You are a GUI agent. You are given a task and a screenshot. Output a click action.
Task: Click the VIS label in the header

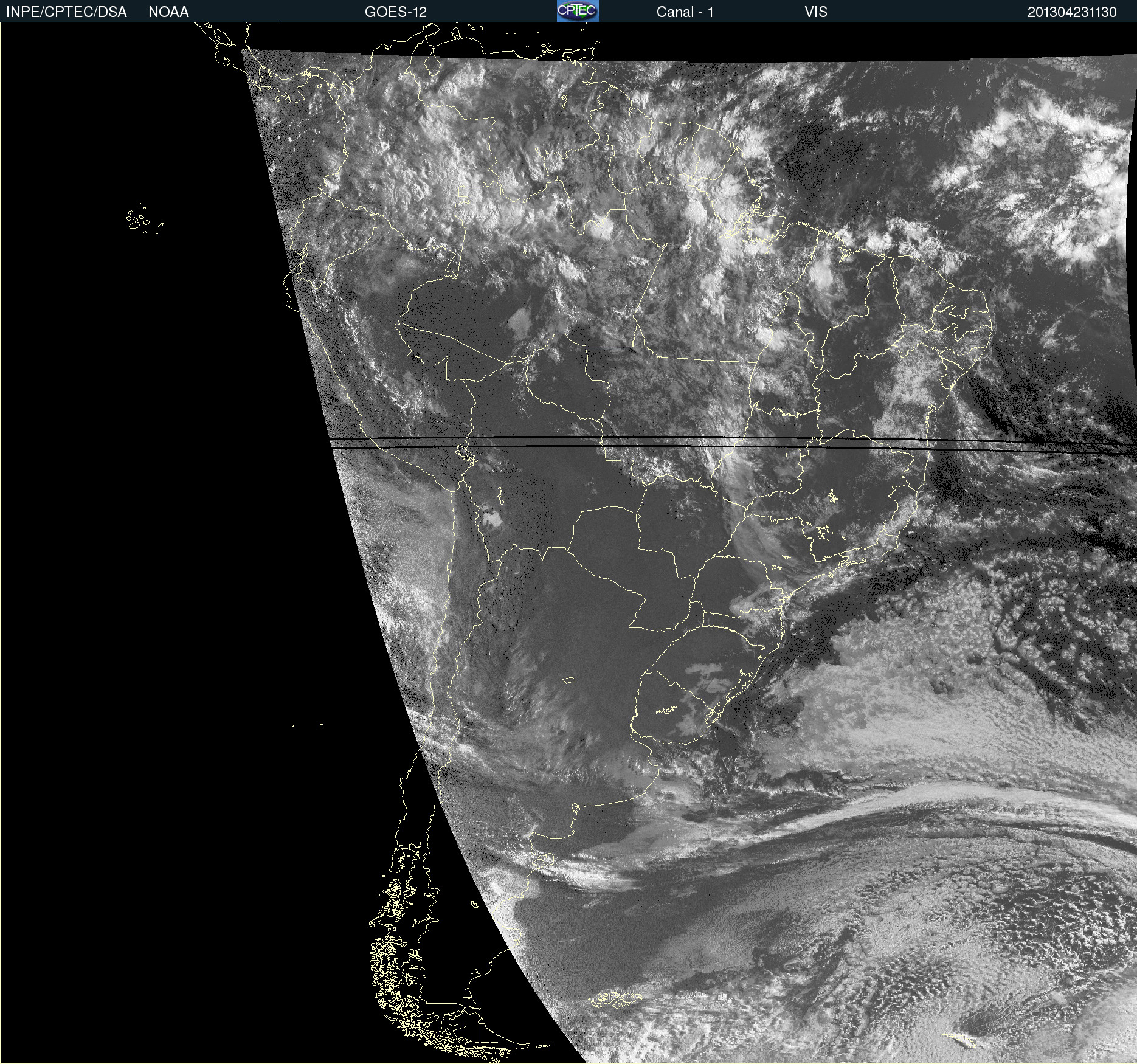pyautogui.click(x=816, y=12)
